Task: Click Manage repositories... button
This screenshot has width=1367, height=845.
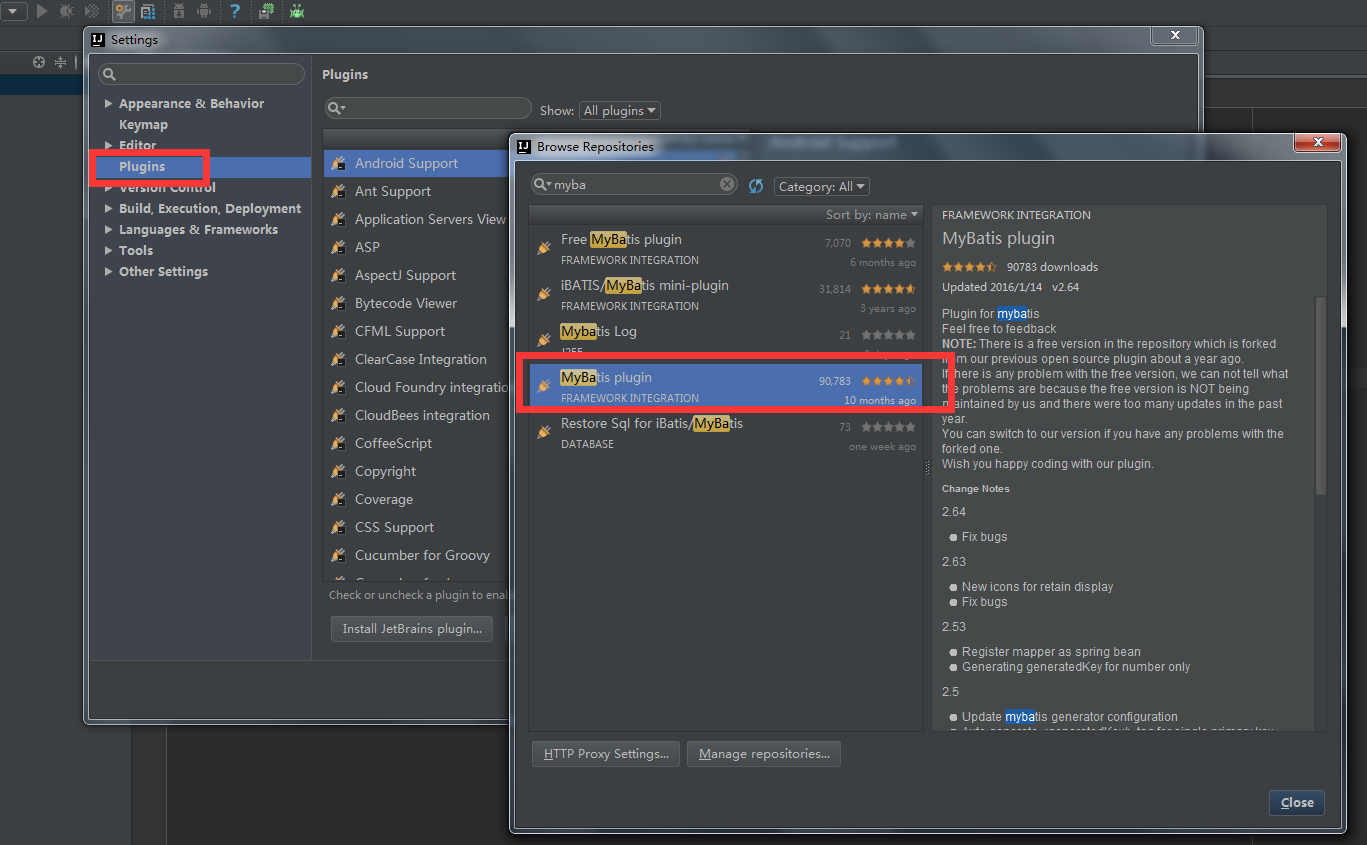Action: tap(764, 754)
